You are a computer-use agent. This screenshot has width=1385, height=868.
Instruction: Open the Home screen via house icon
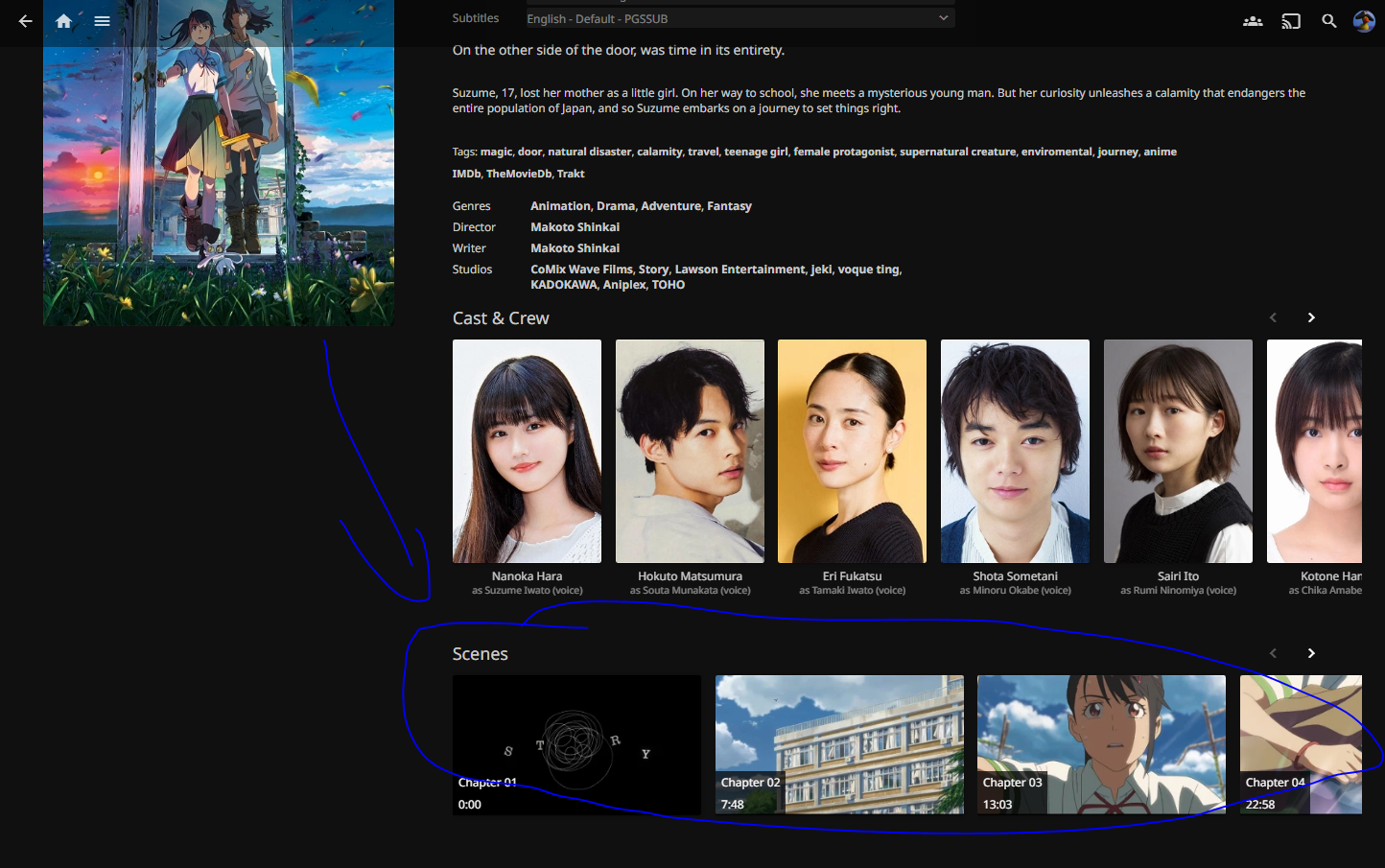click(x=63, y=21)
